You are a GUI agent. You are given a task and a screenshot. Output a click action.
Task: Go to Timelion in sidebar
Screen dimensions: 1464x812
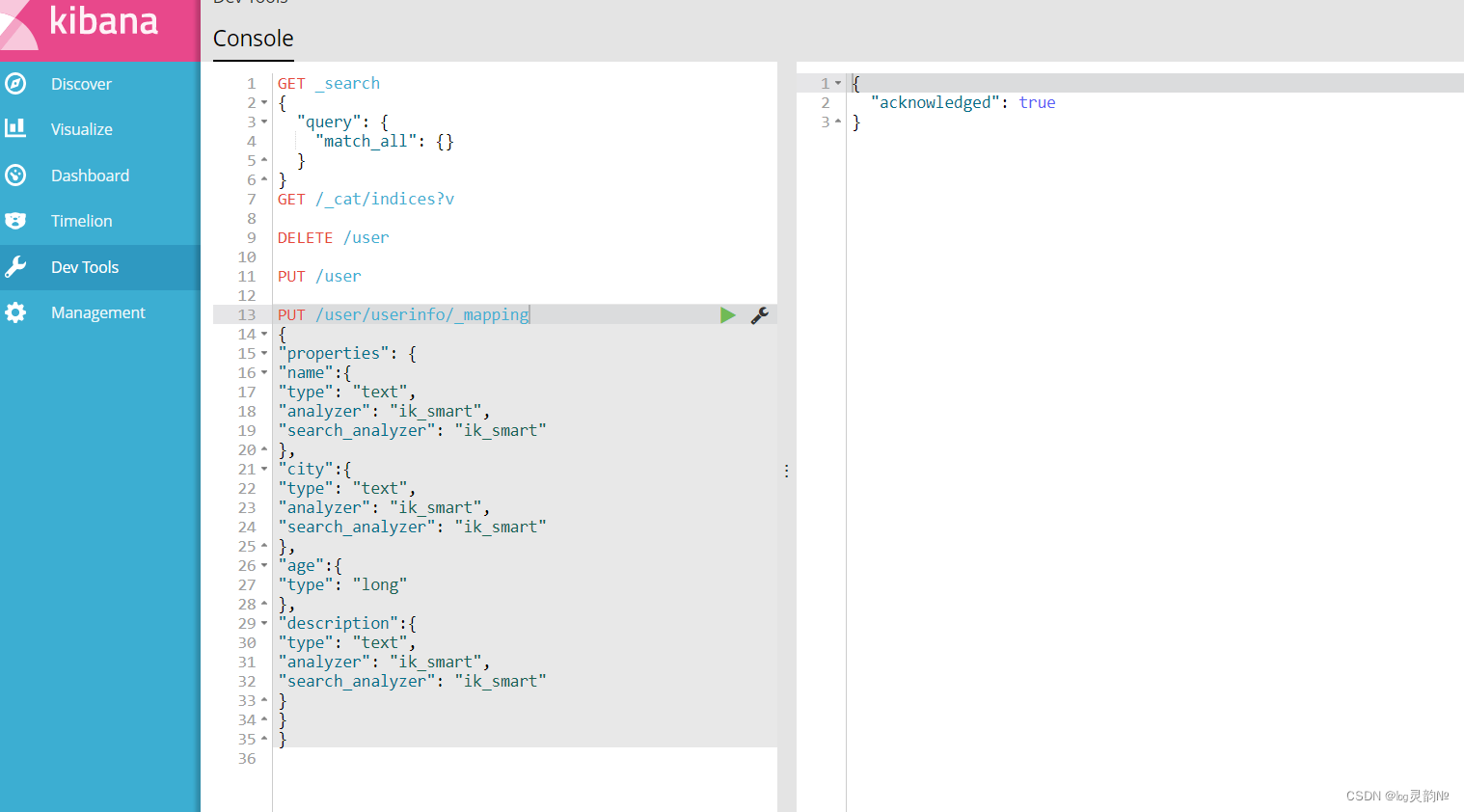tap(82, 221)
